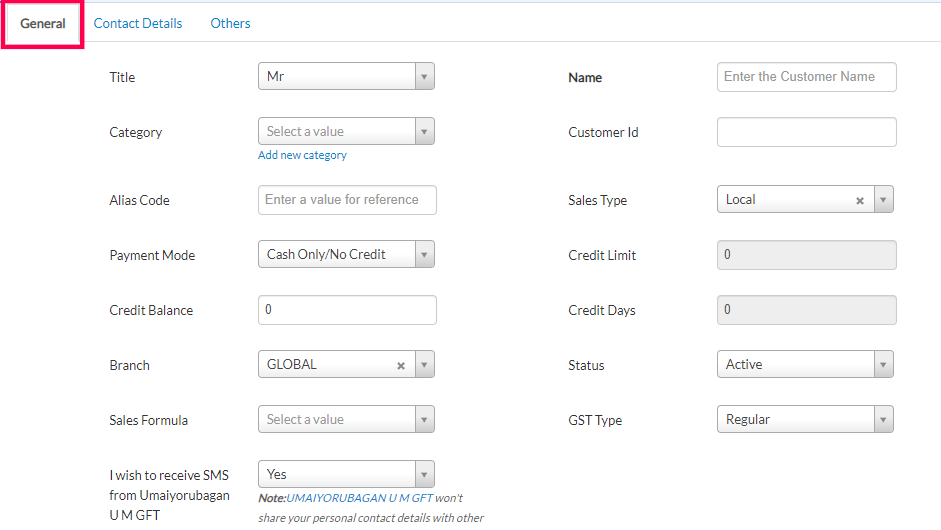The width and height of the screenshot is (941, 530).
Task: Click the Customer Id text box
Action: [x=806, y=132]
